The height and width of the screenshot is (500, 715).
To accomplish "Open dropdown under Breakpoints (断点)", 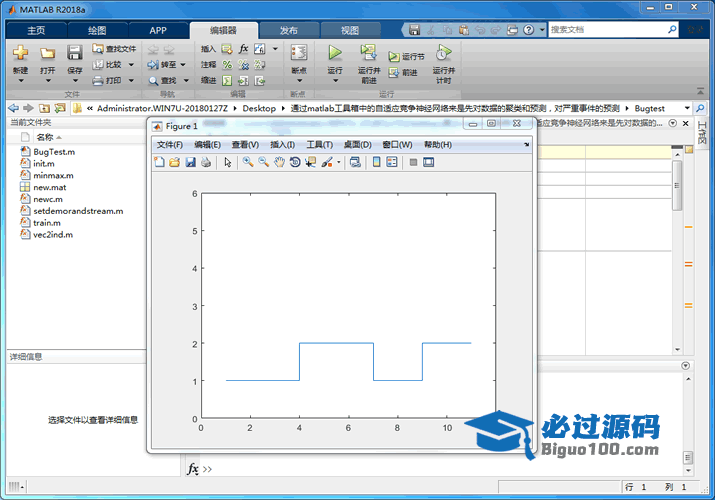I will [x=300, y=81].
